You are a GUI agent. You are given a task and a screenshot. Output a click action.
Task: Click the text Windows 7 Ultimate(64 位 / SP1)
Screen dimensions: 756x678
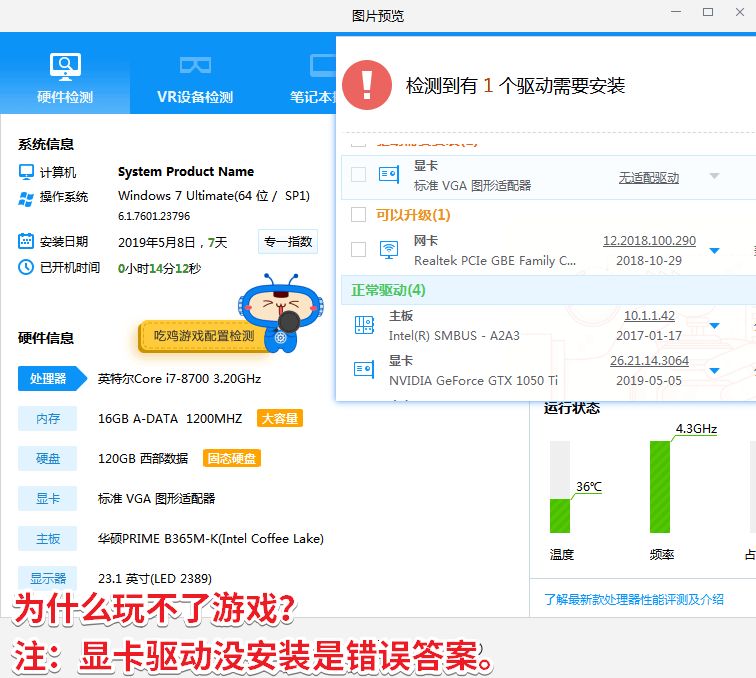[x=214, y=196]
